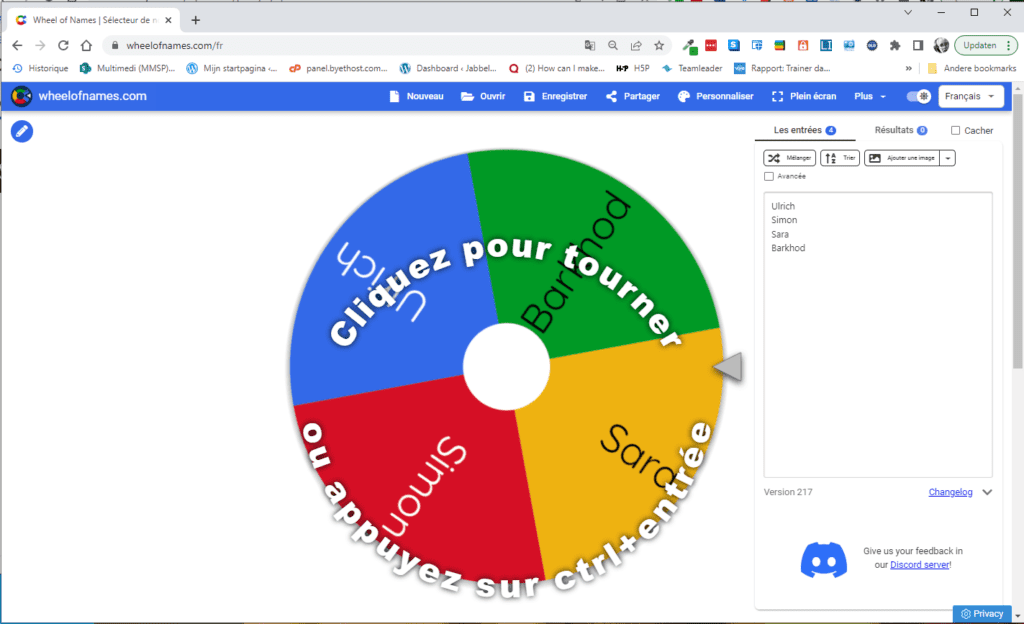This screenshot has height=624, width=1024.
Task: Open the Personnaliser customization dialog
Action: tap(716, 96)
